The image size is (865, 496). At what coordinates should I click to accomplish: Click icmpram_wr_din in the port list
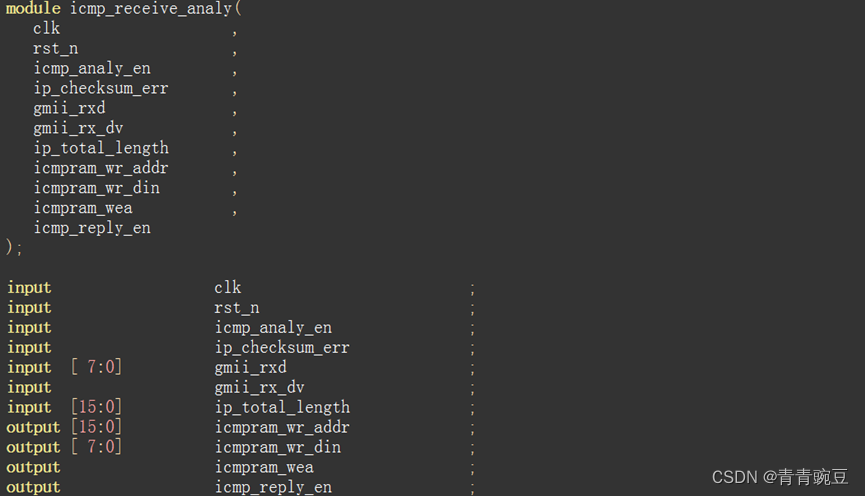(x=96, y=188)
